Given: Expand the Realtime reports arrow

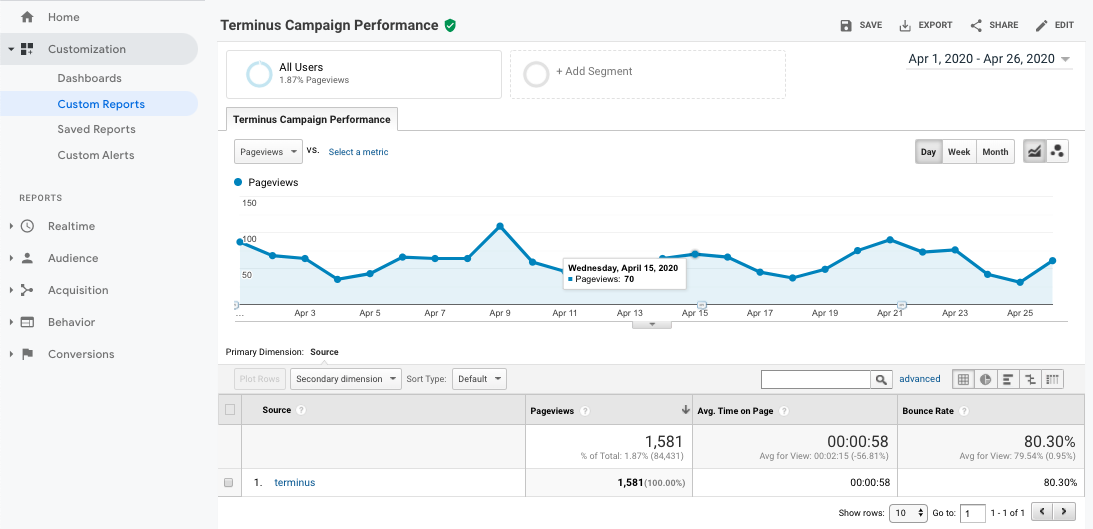Looking at the screenshot, I should tap(11, 227).
